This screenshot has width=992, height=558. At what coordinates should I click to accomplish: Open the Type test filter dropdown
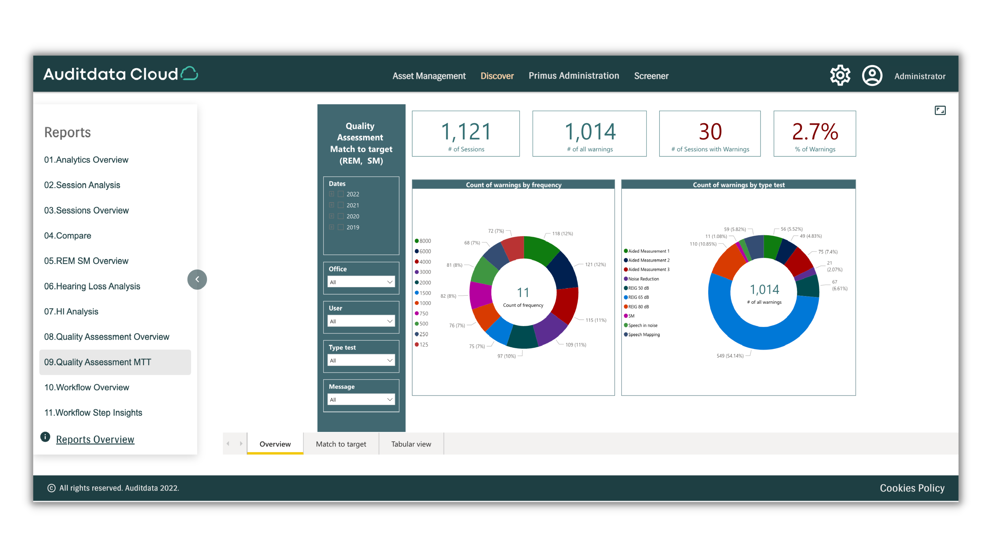pos(361,361)
